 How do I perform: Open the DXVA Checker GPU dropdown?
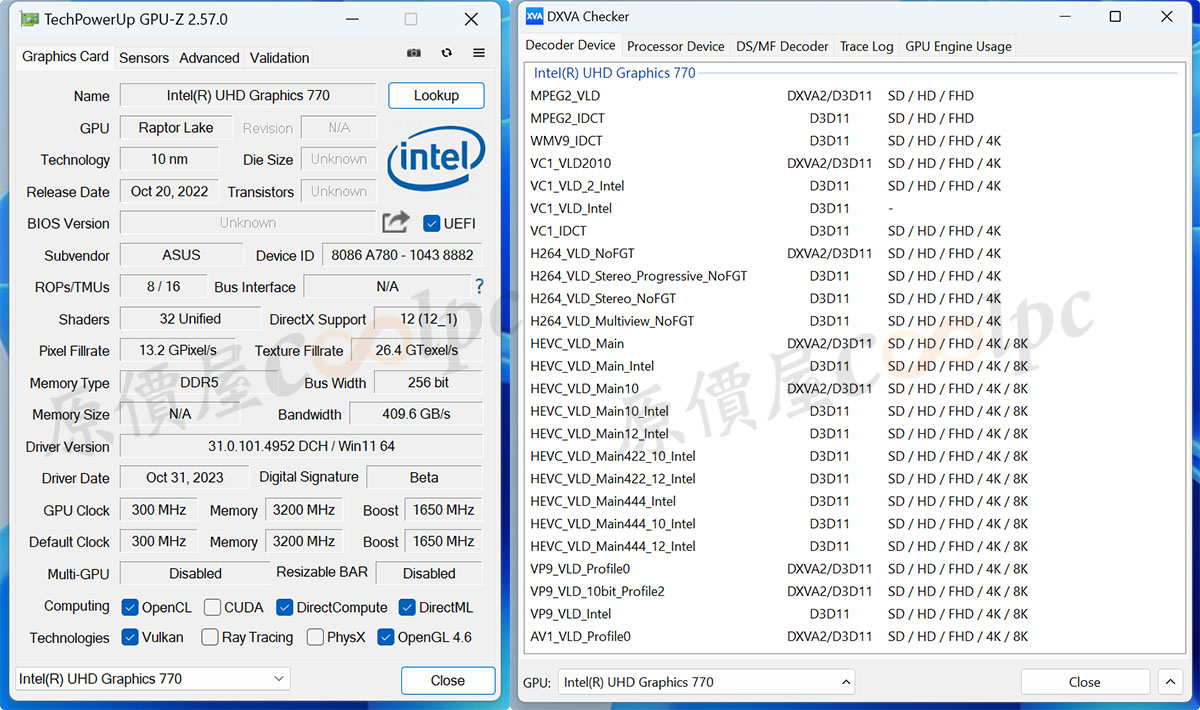click(x=706, y=682)
